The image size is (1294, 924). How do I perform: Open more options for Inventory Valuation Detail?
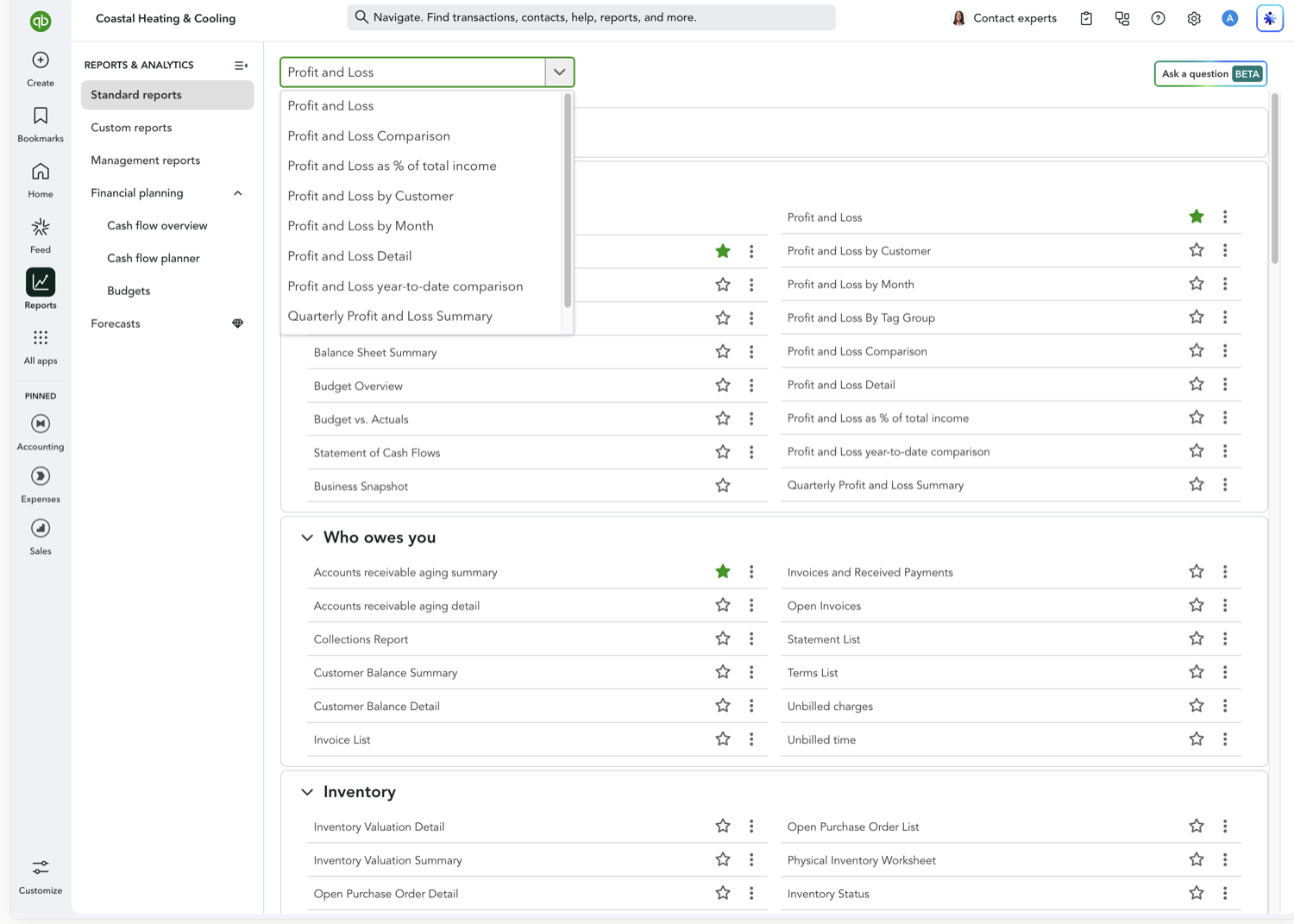coord(751,827)
